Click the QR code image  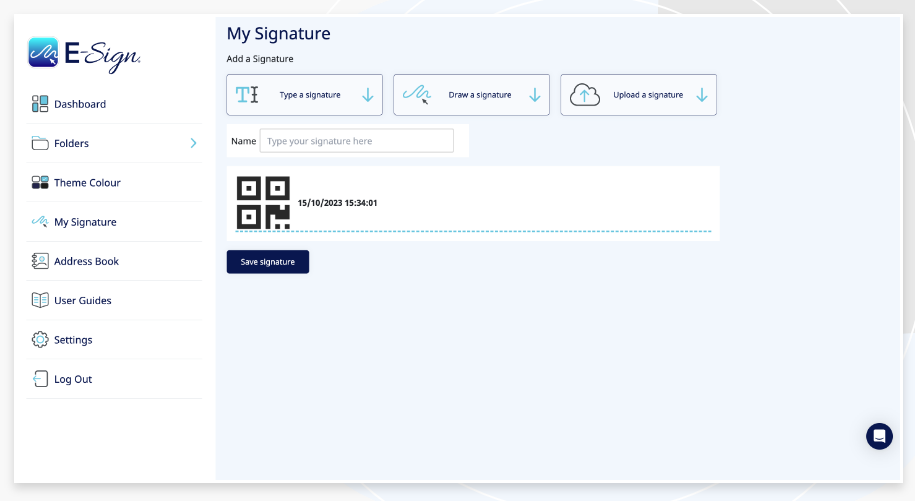[x=263, y=202]
